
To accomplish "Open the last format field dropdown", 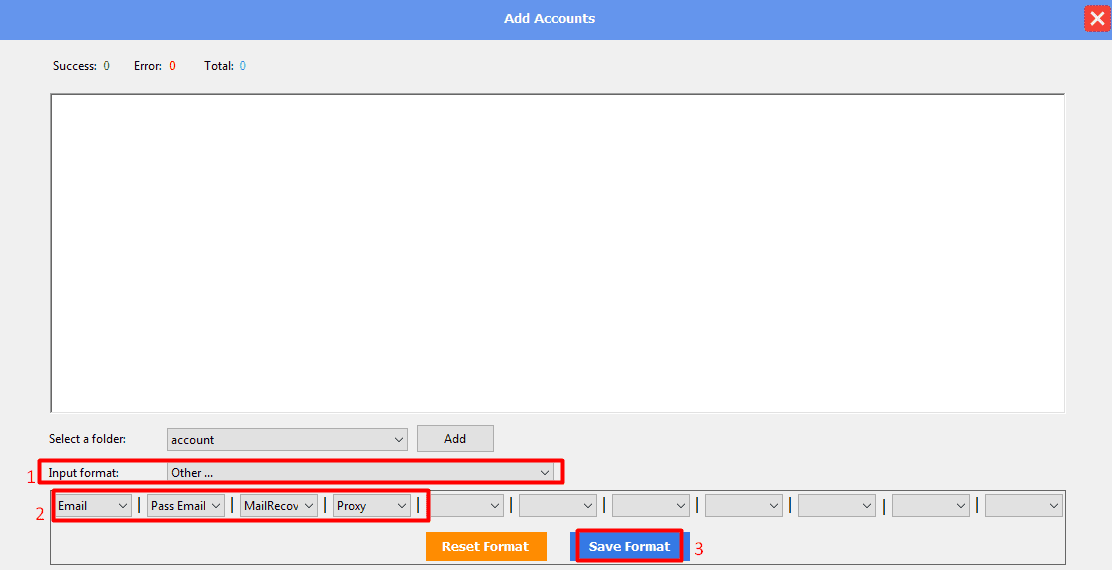I will (x=1023, y=506).
